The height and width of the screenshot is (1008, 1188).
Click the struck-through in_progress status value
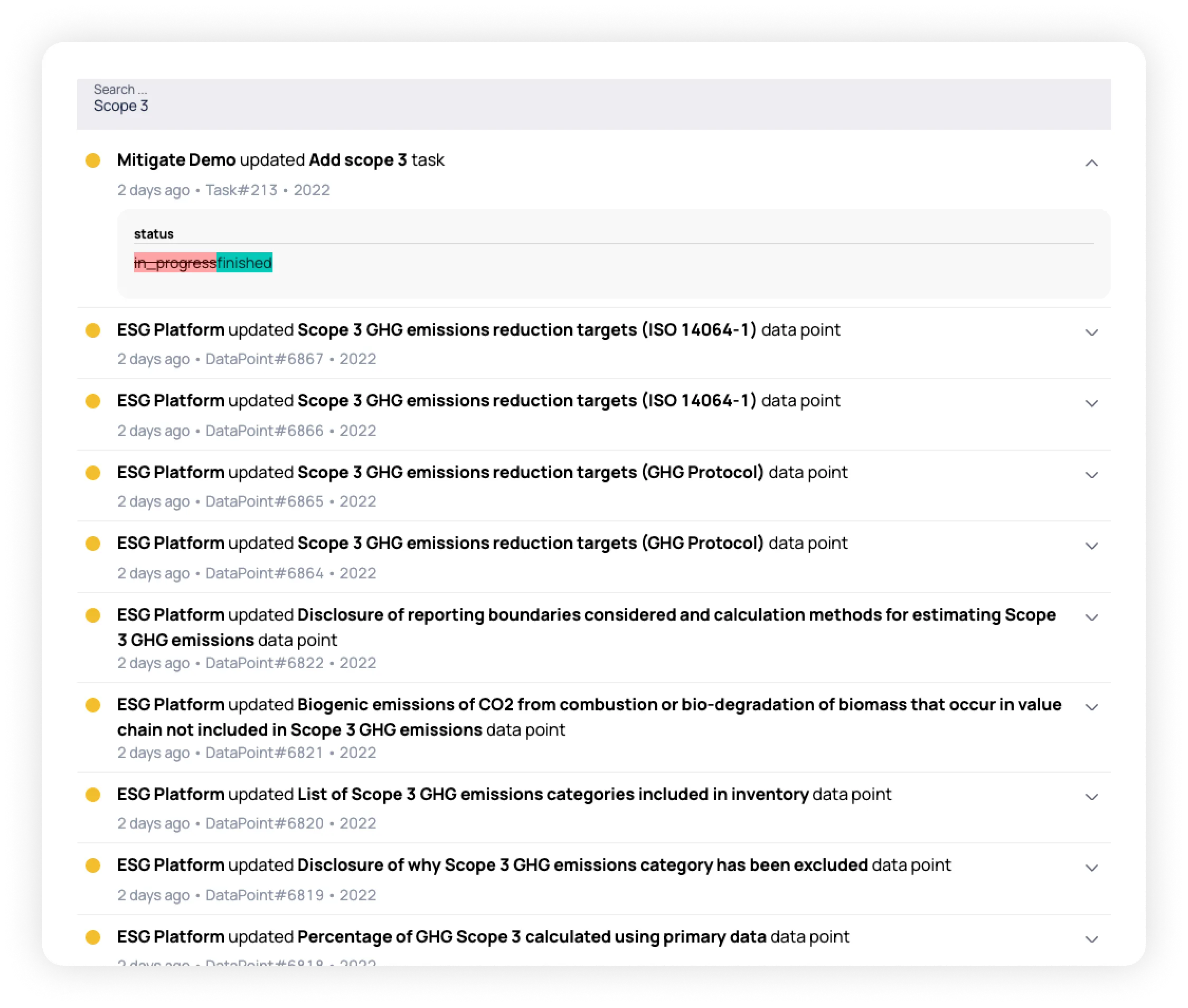coord(175,263)
